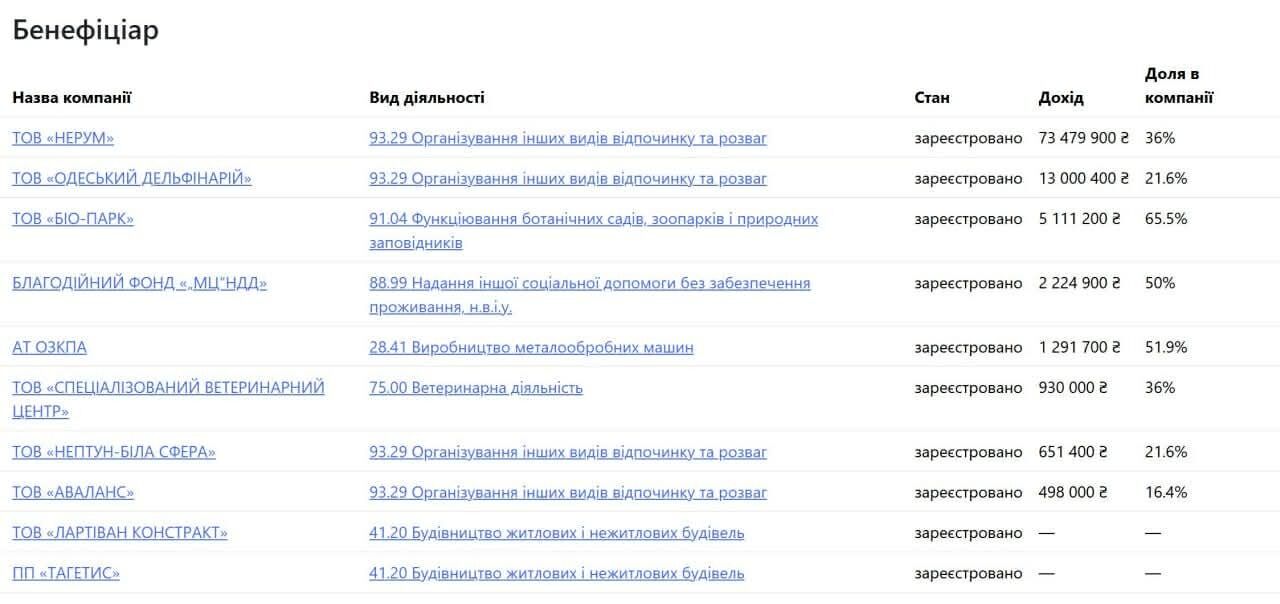Open the 41.20 activity link in ТАГЕТИС row
The height and width of the screenshot is (604, 1280).
click(556, 573)
